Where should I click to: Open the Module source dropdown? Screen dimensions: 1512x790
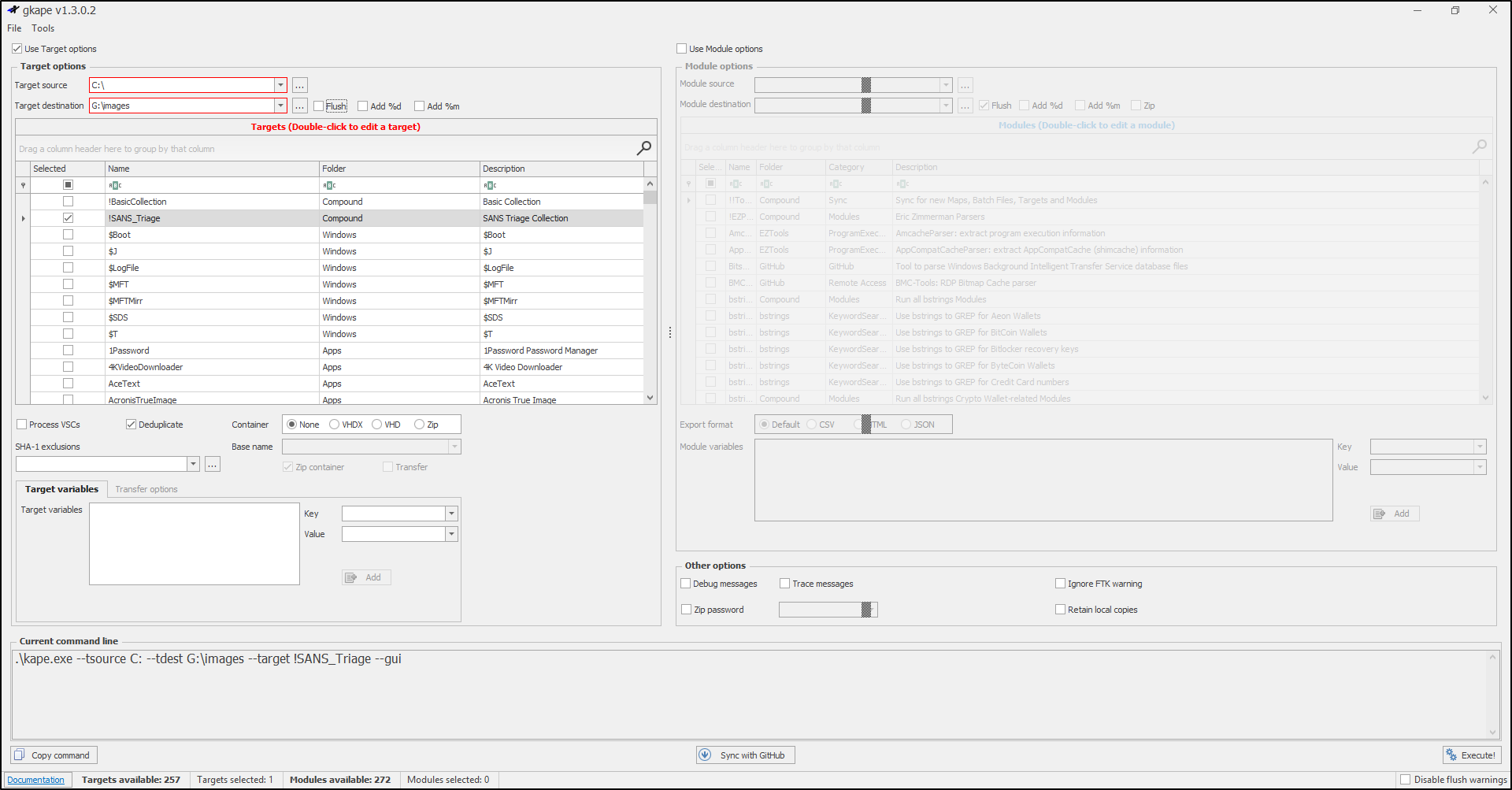(x=946, y=85)
